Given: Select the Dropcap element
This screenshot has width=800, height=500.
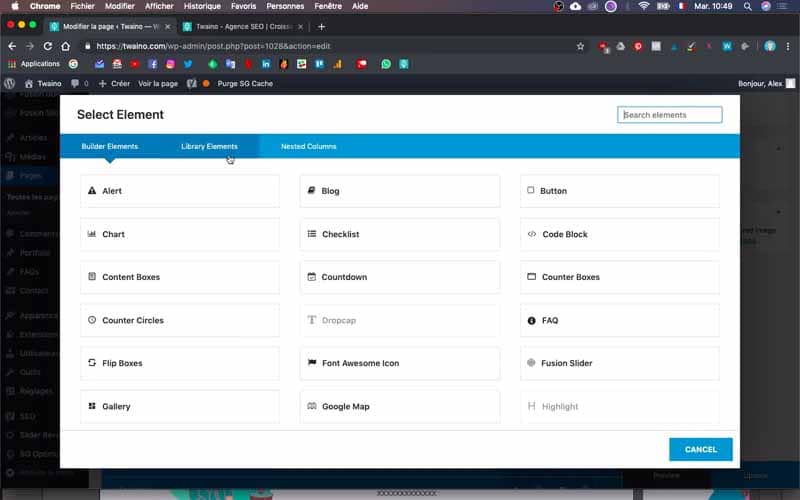Looking at the screenshot, I should pyautogui.click(x=399, y=320).
